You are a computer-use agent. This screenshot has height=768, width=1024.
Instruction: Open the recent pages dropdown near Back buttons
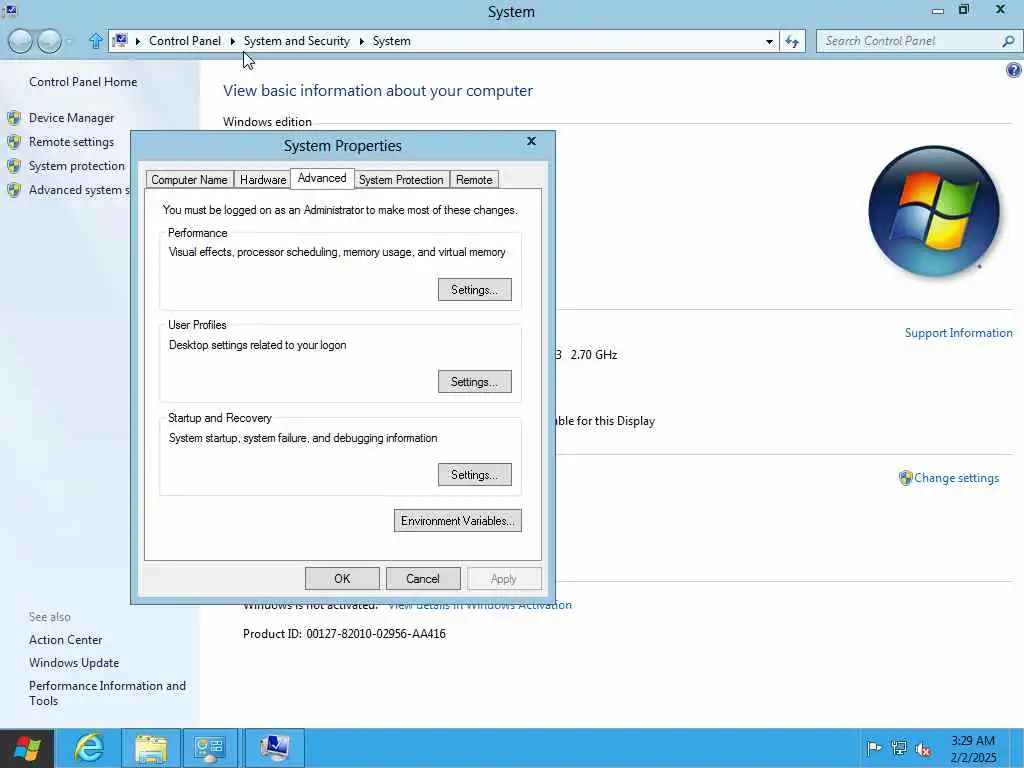[70, 42]
